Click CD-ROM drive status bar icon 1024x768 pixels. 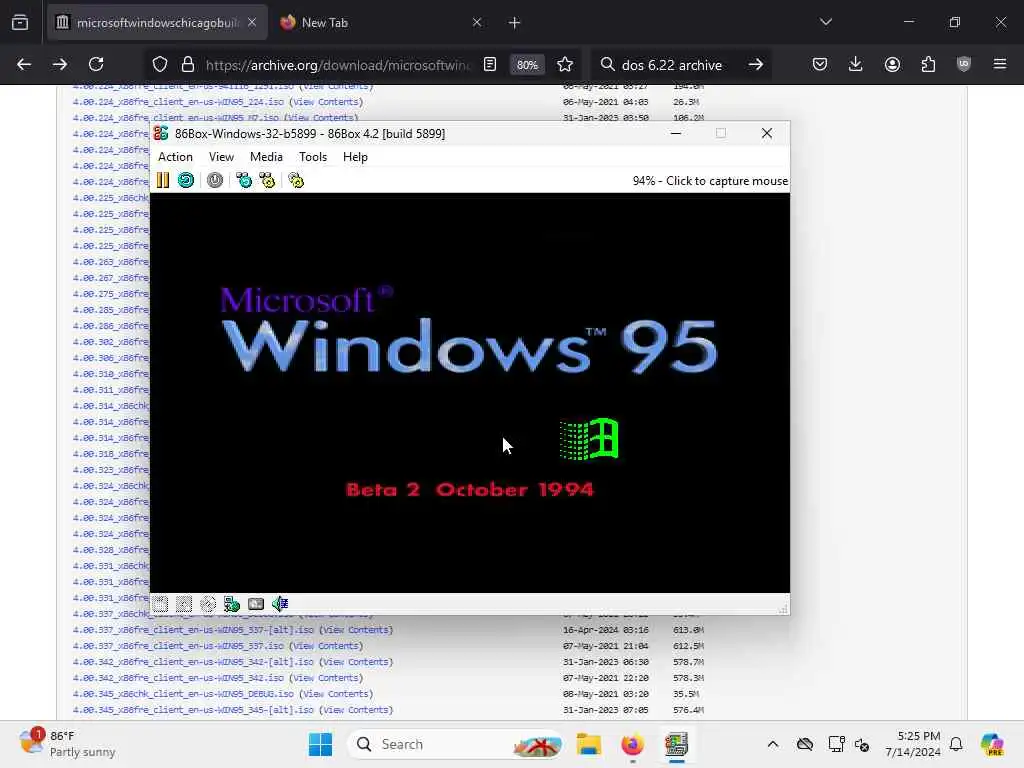[208, 604]
